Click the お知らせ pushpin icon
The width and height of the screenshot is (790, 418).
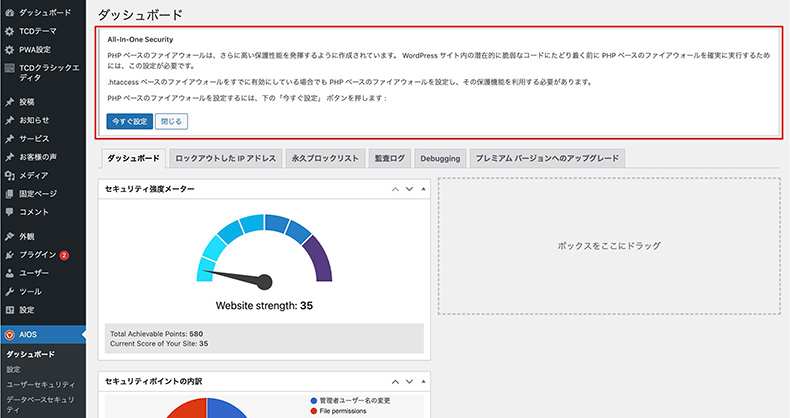[10, 120]
